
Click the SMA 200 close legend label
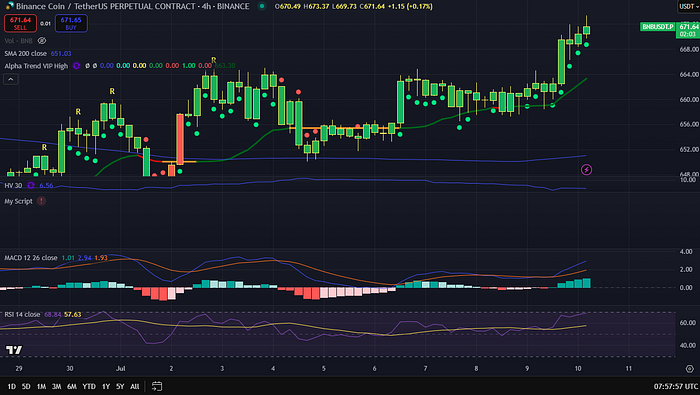(25, 53)
